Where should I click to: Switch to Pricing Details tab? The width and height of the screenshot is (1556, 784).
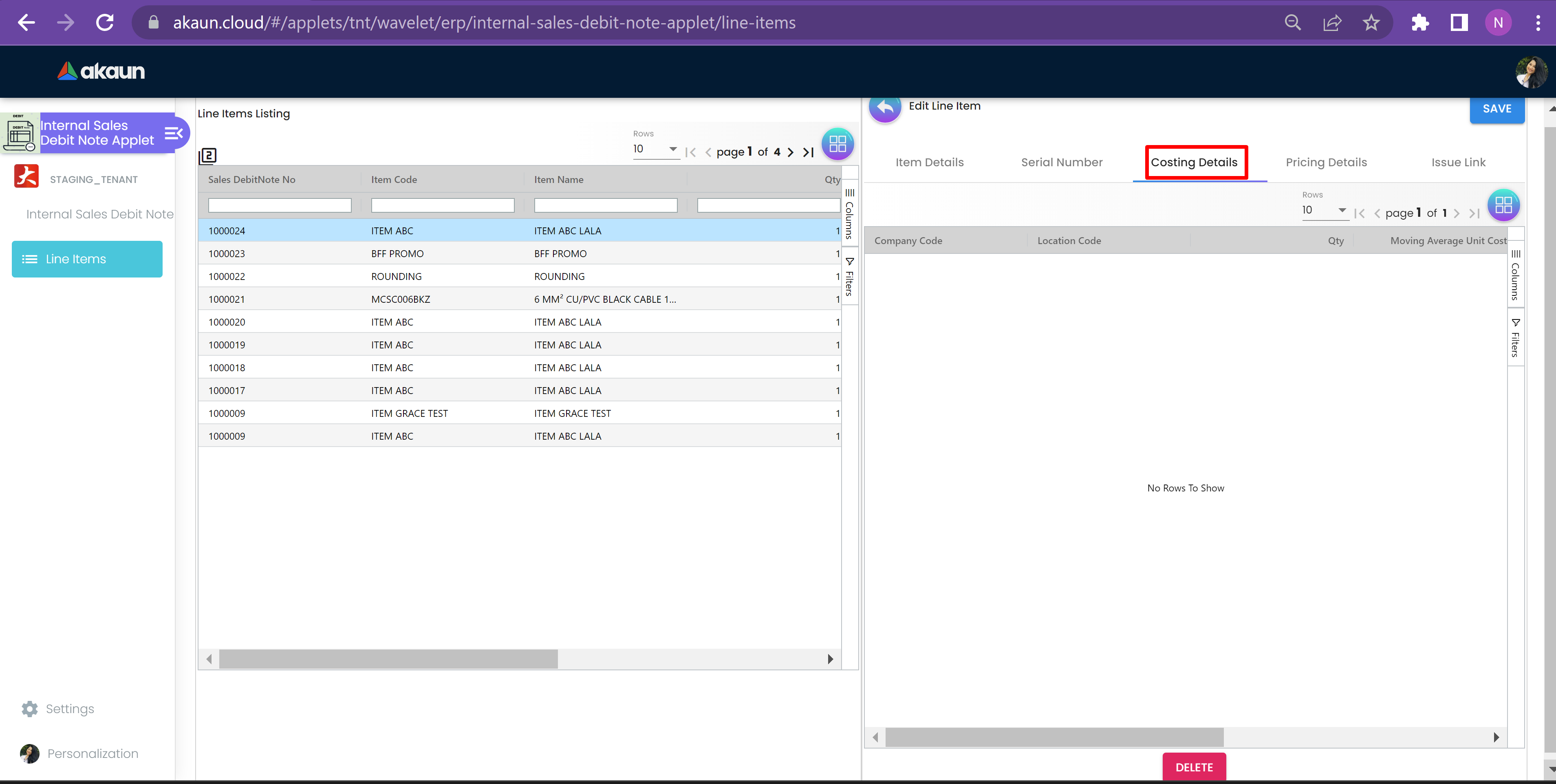[1326, 162]
